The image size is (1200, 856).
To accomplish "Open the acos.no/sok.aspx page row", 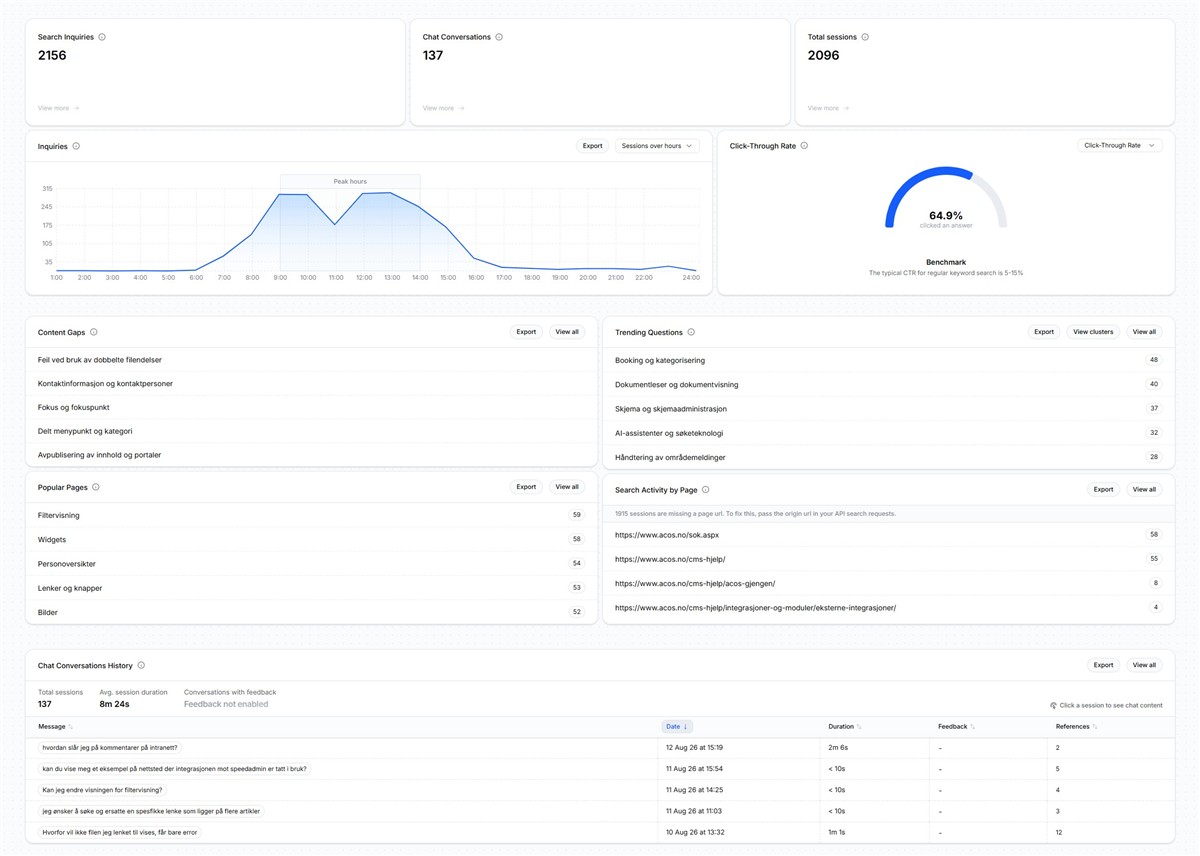I will coord(888,535).
